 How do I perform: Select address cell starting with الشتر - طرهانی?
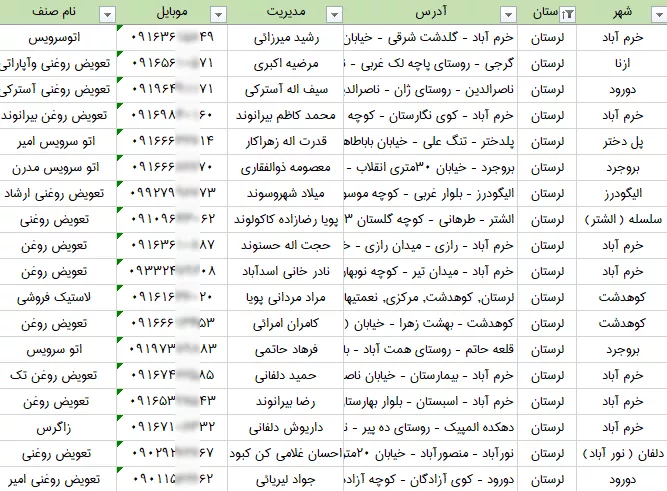(430, 220)
